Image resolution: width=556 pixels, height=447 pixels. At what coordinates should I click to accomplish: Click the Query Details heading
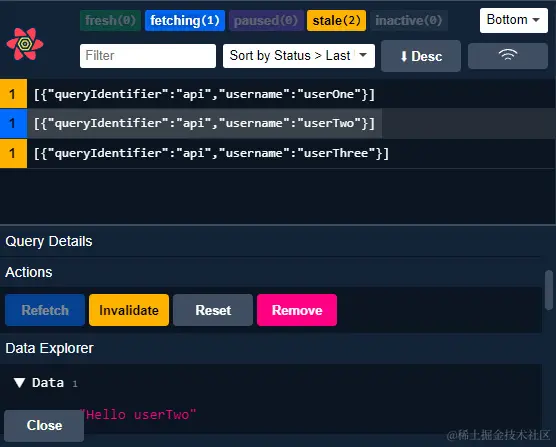point(49,241)
